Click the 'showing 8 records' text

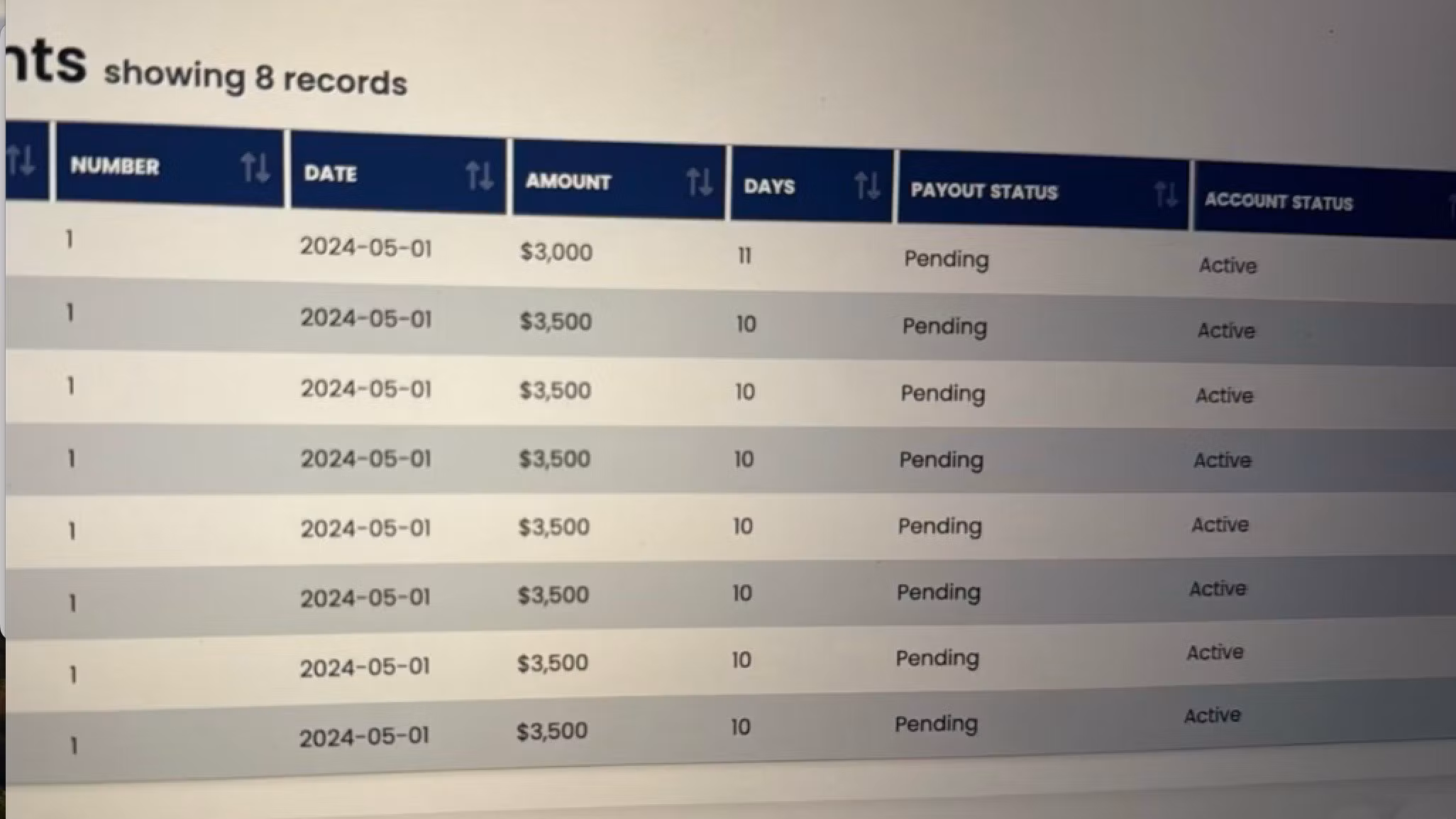(255, 77)
